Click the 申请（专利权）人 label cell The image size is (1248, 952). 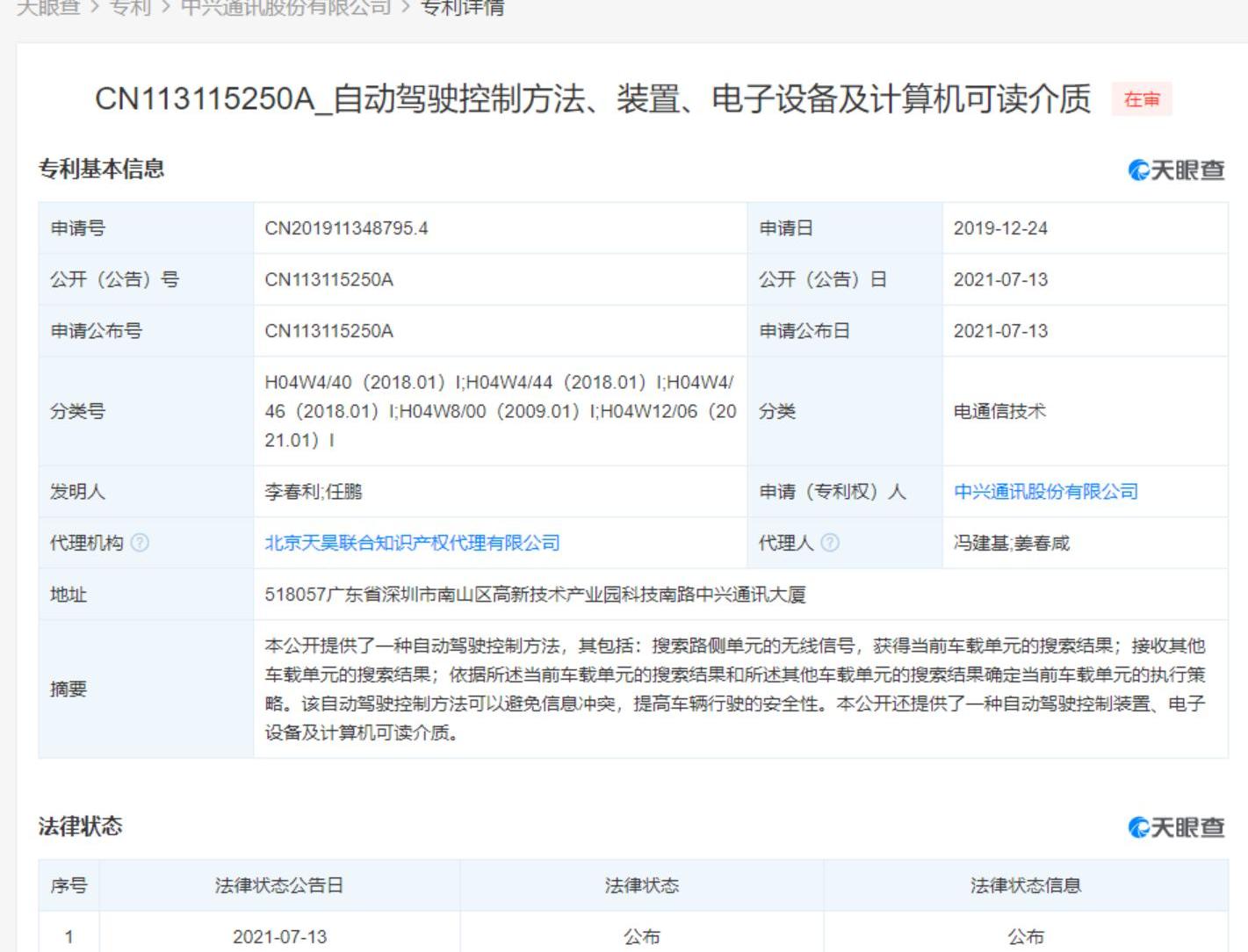pyautogui.click(x=845, y=492)
